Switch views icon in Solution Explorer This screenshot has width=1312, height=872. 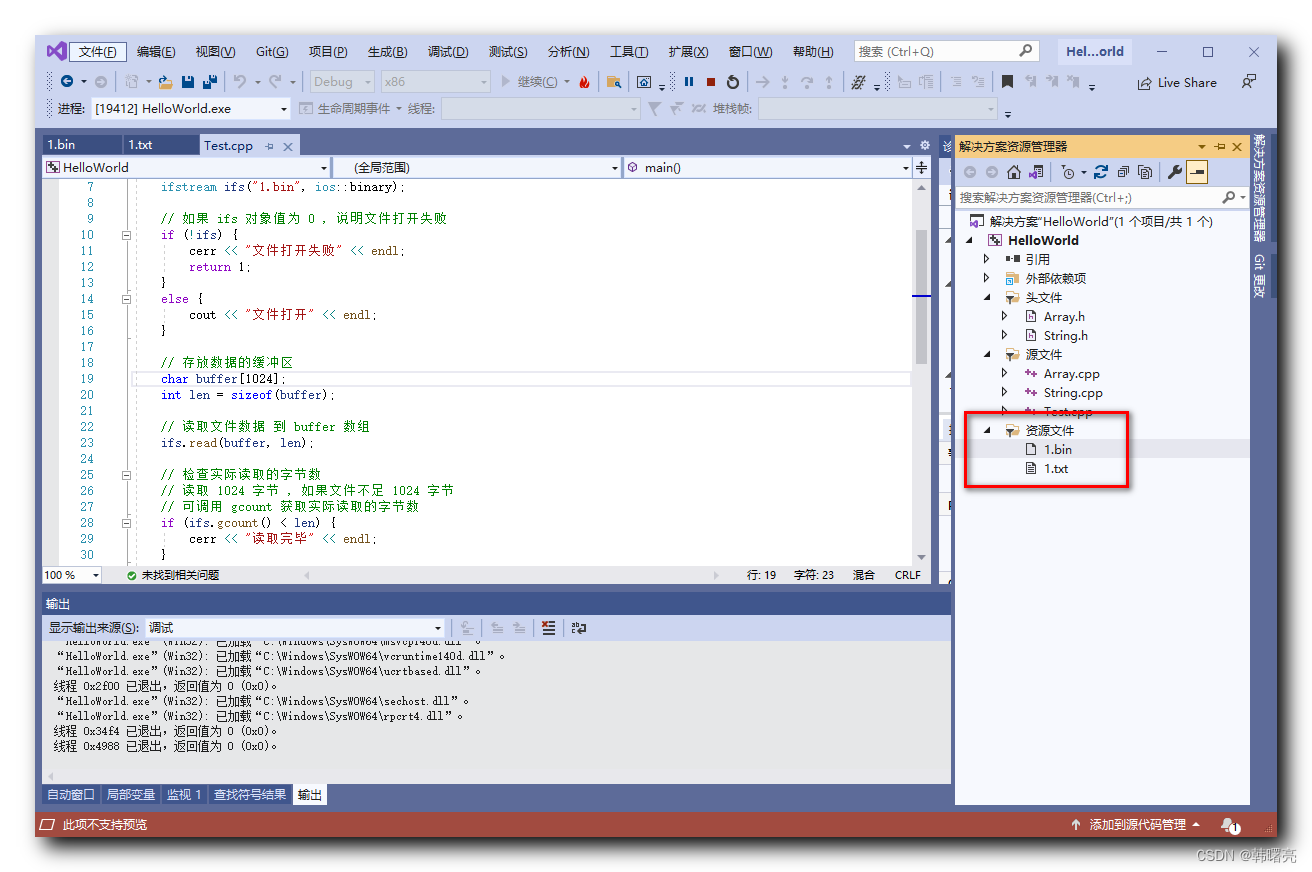point(1036,172)
